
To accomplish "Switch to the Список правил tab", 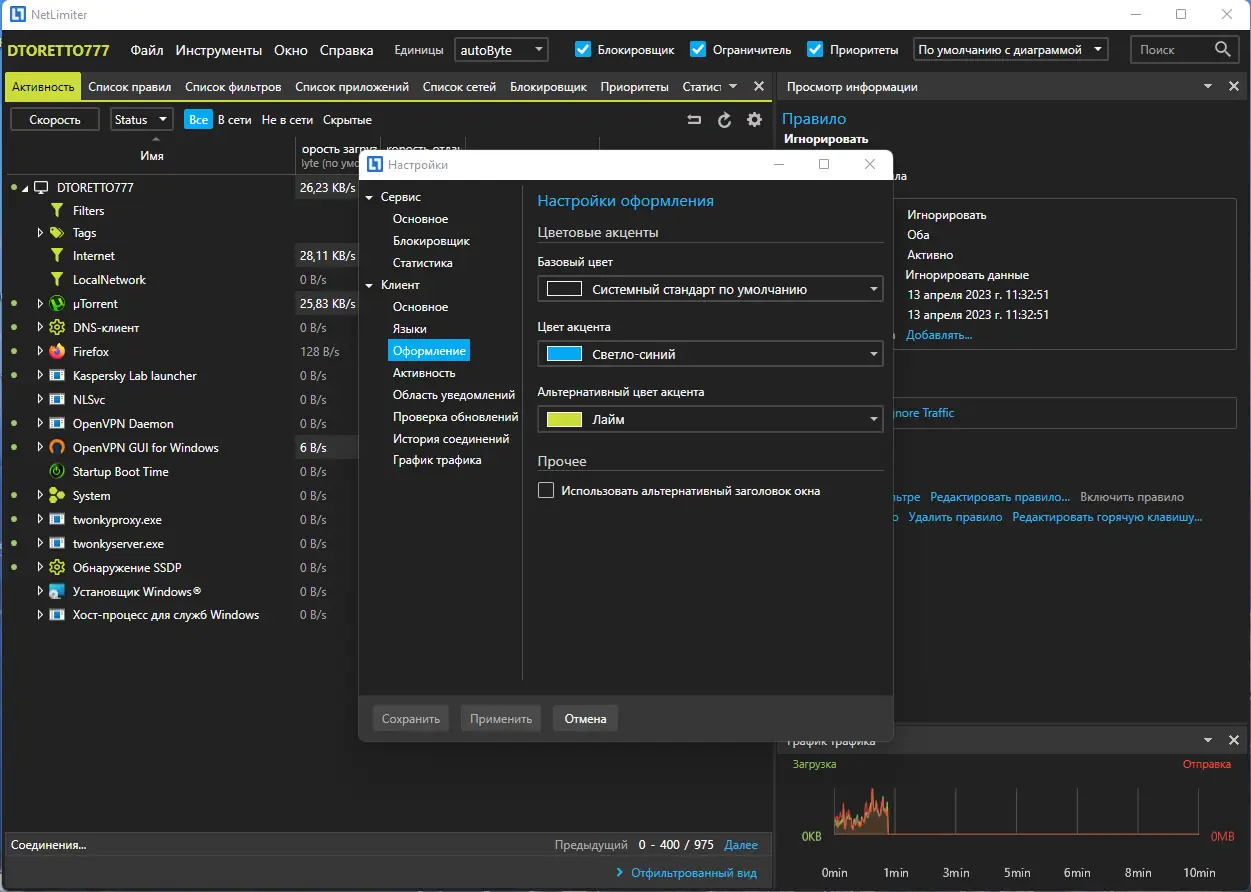I will click(x=129, y=87).
